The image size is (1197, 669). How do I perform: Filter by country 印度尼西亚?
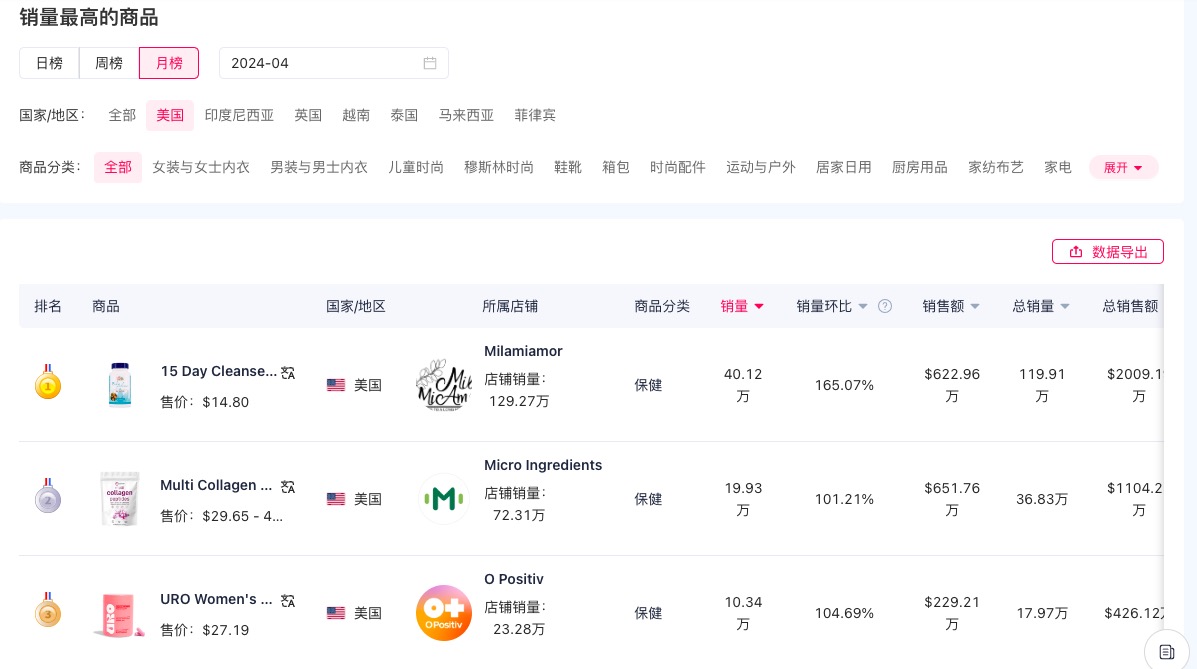(239, 115)
